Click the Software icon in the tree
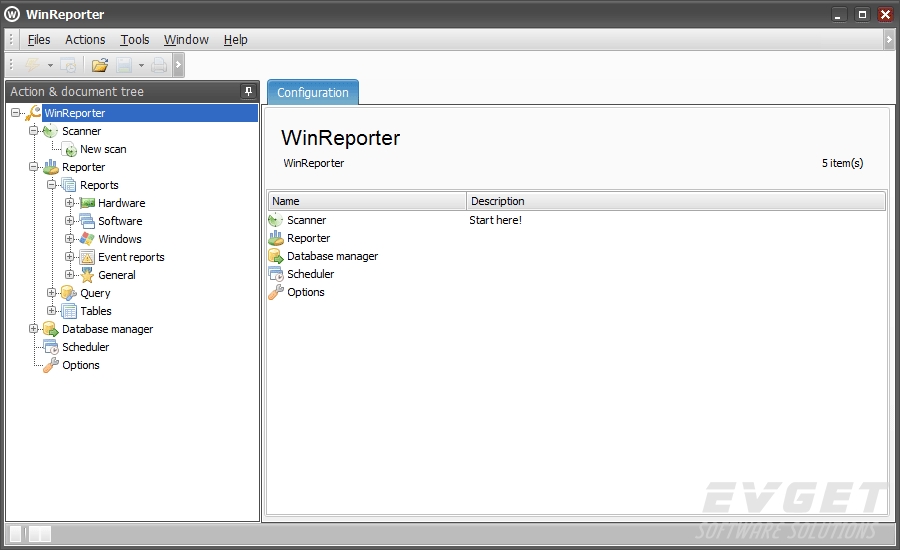Image resolution: width=900 pixels, height=550 pixels. (x=87, y=221)
